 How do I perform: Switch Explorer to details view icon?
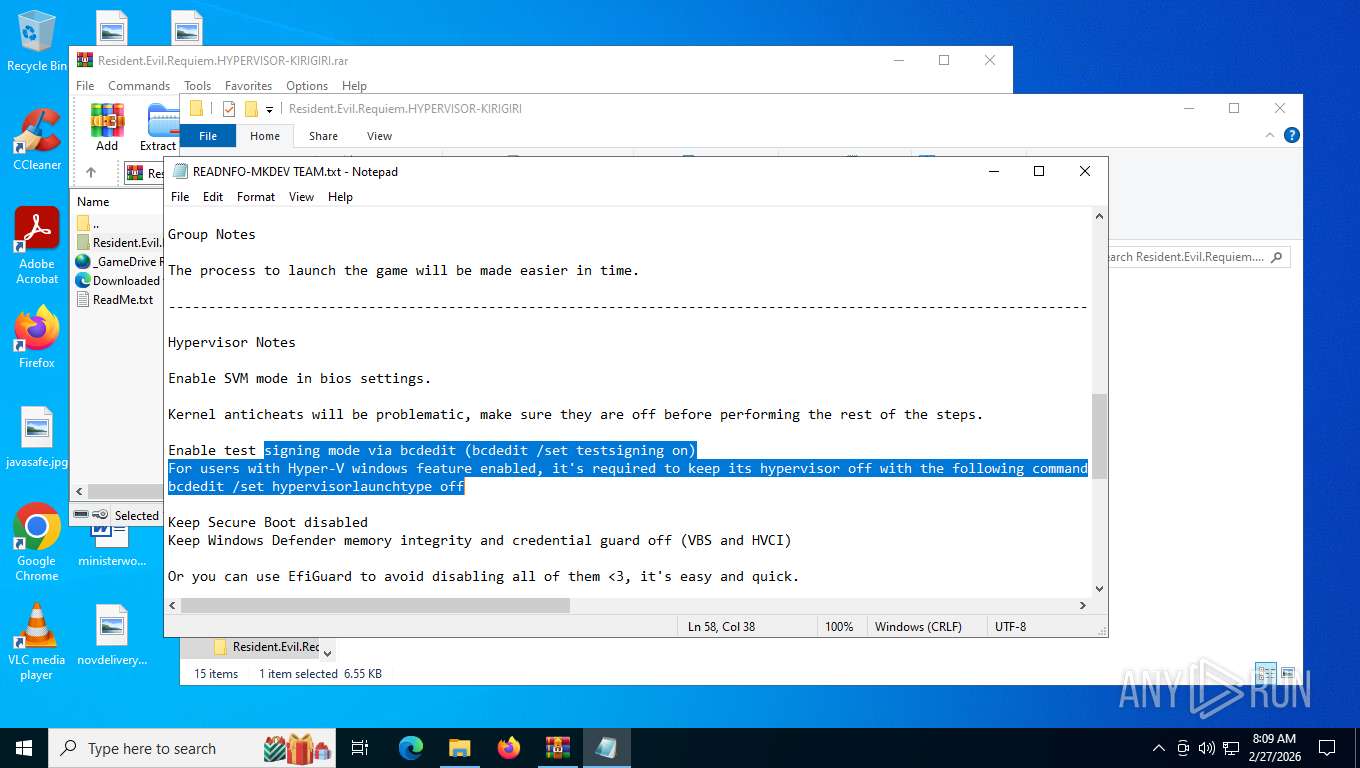pos(1265,674)
